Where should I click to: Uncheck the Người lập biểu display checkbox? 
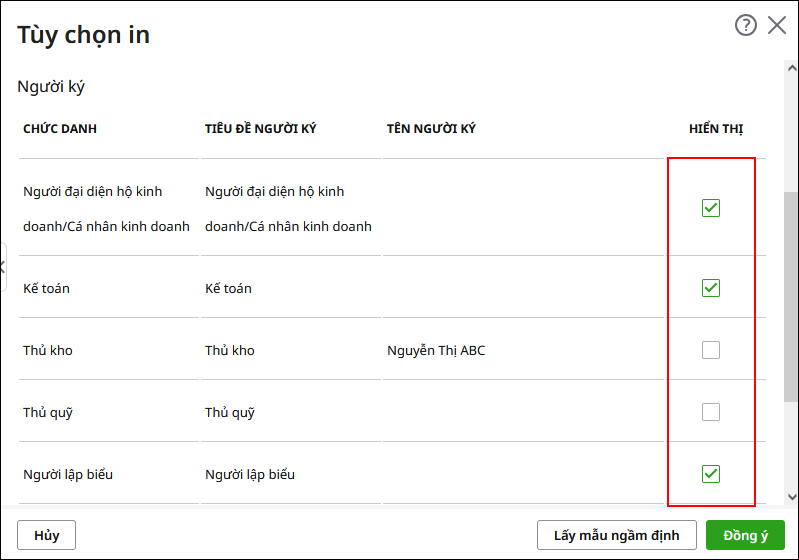[711, 474]
